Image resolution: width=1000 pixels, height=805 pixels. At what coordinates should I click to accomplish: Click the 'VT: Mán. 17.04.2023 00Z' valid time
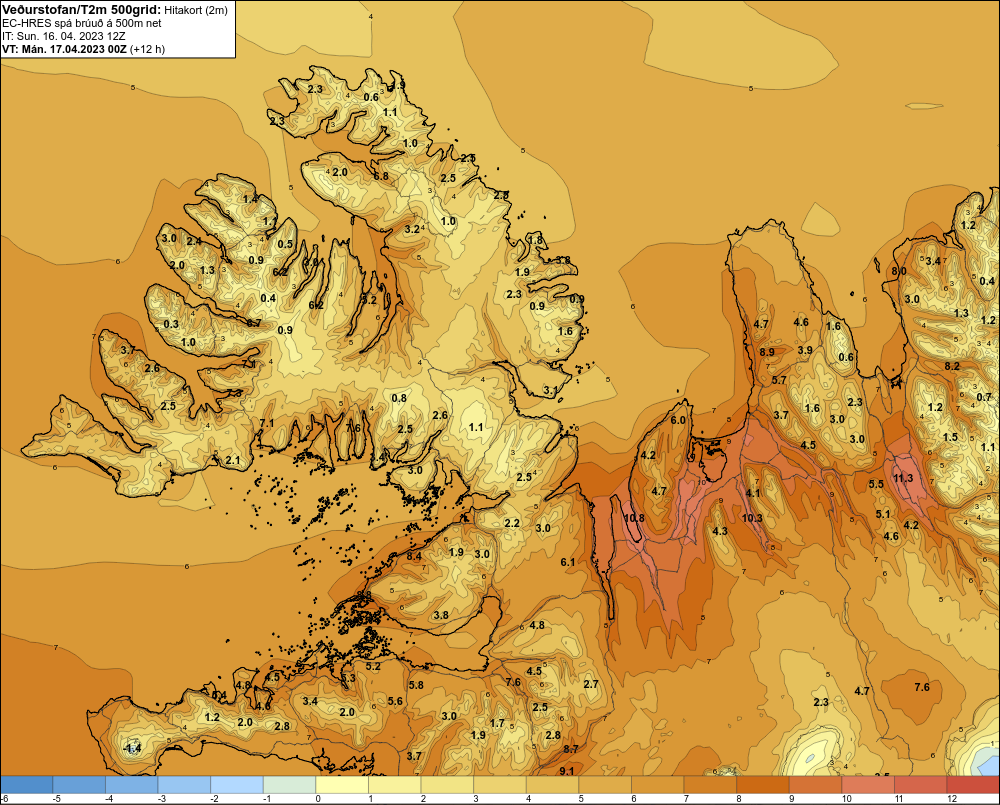(x=64, y=49)
